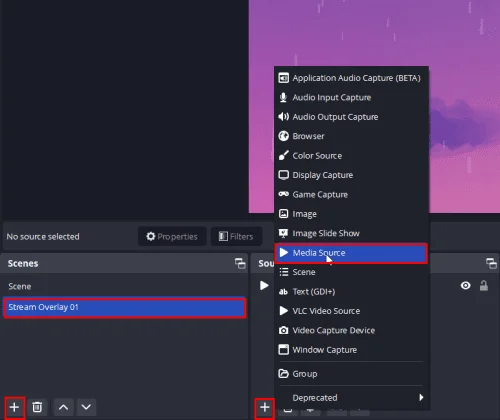Add an Image Slide Show source
Image resolution: width=500 pixels, height=420 pixels.
coord(351,233)
